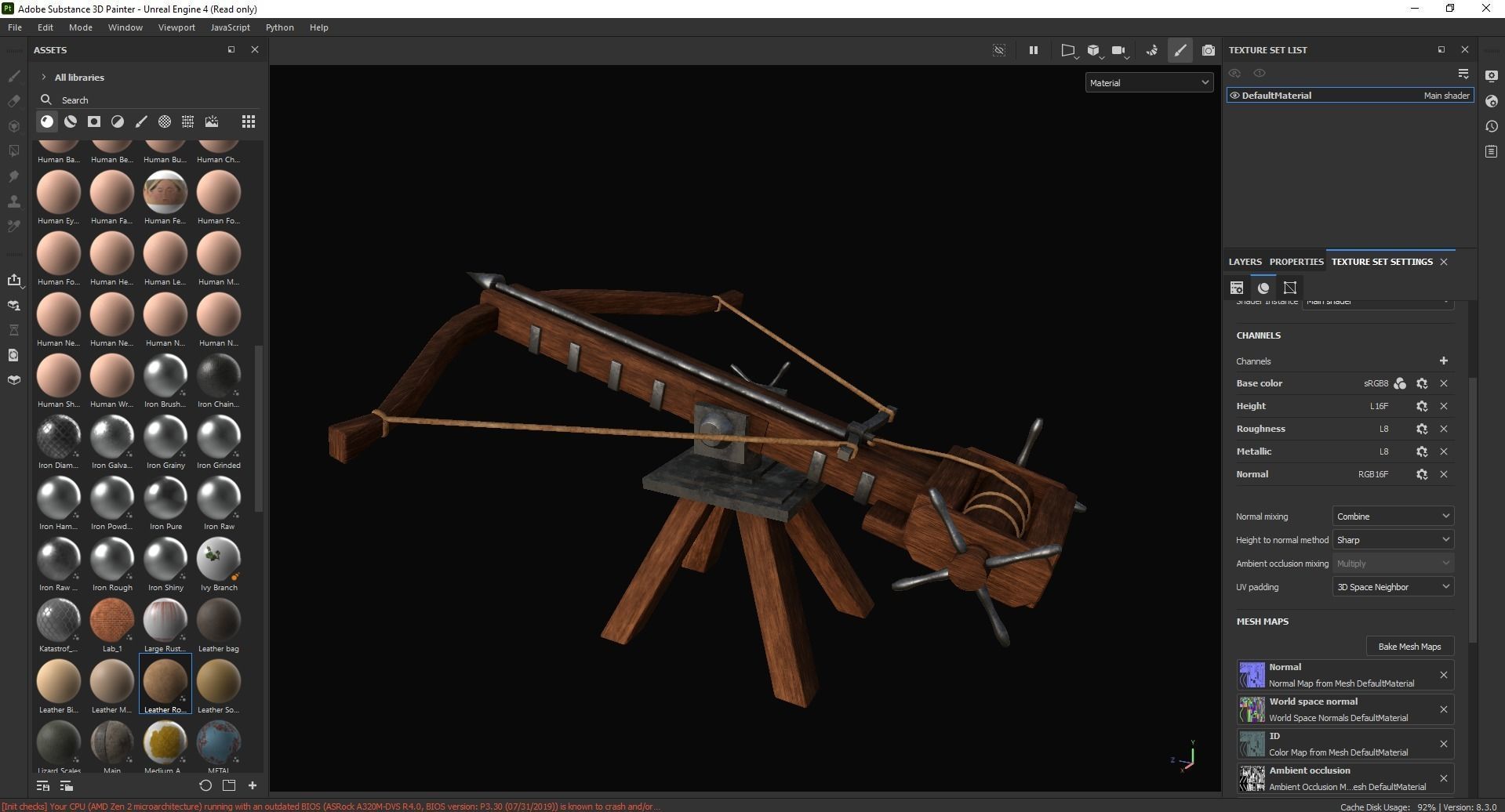
Task: Toggle the hide-interface viewport icon
Action: 999,50
